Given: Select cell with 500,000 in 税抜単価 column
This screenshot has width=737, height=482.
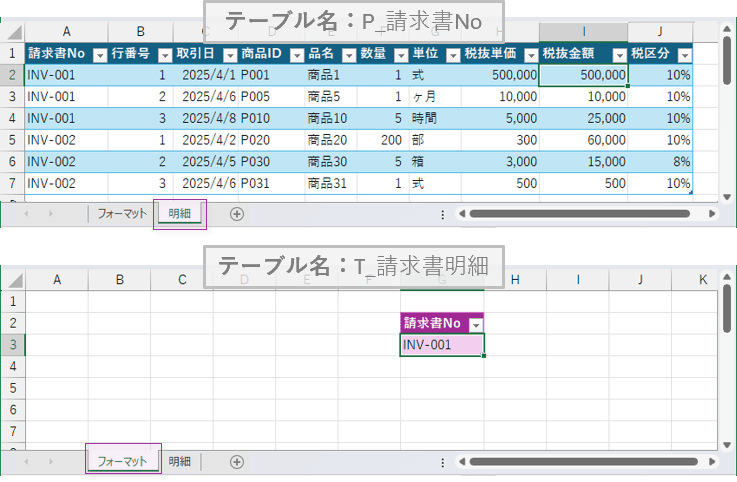Looking at the screenshot, I should point(499,75).
